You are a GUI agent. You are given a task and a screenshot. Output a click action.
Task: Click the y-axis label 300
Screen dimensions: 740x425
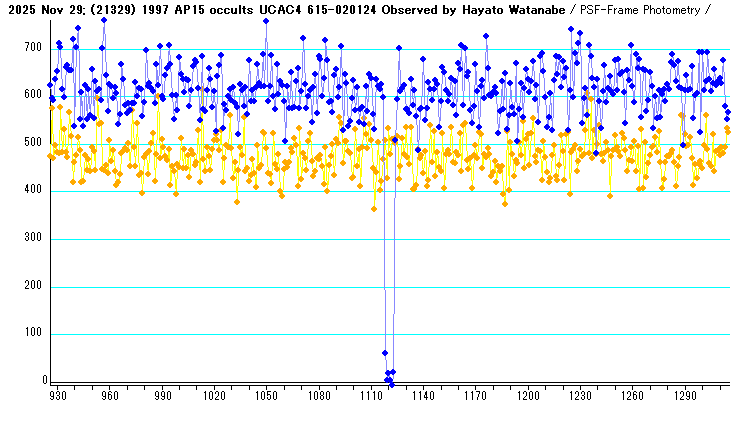click(x=33, y=239)
